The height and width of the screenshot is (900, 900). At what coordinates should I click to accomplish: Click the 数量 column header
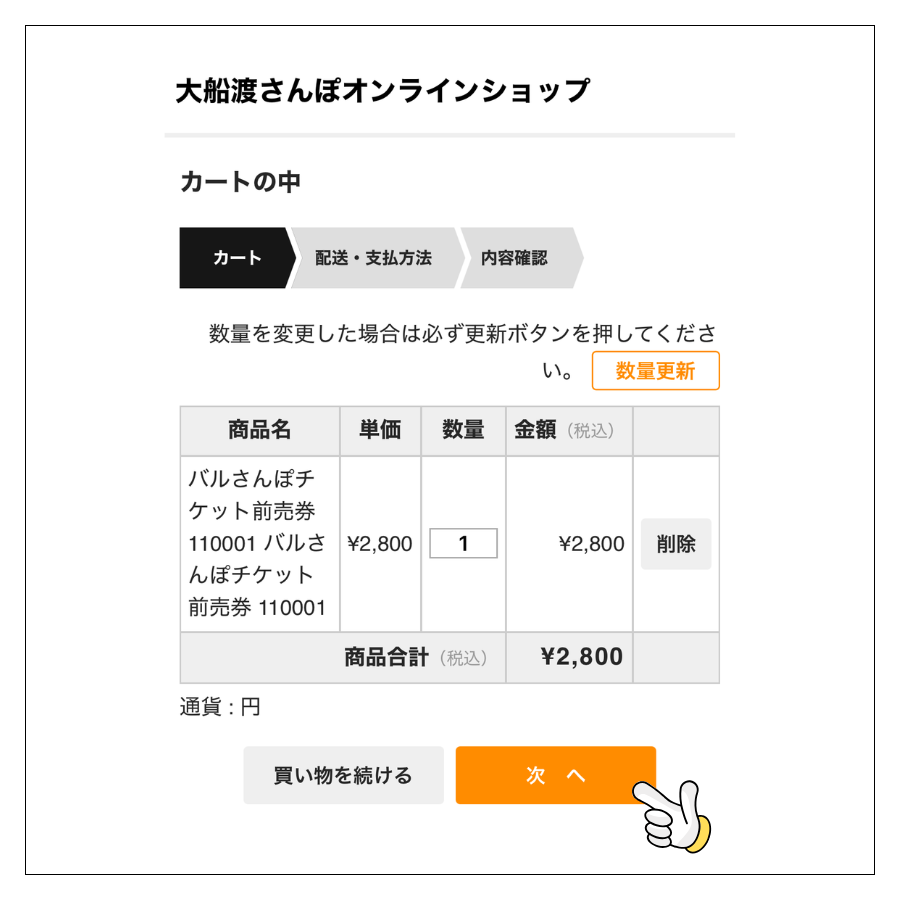[x=461, y=429]
